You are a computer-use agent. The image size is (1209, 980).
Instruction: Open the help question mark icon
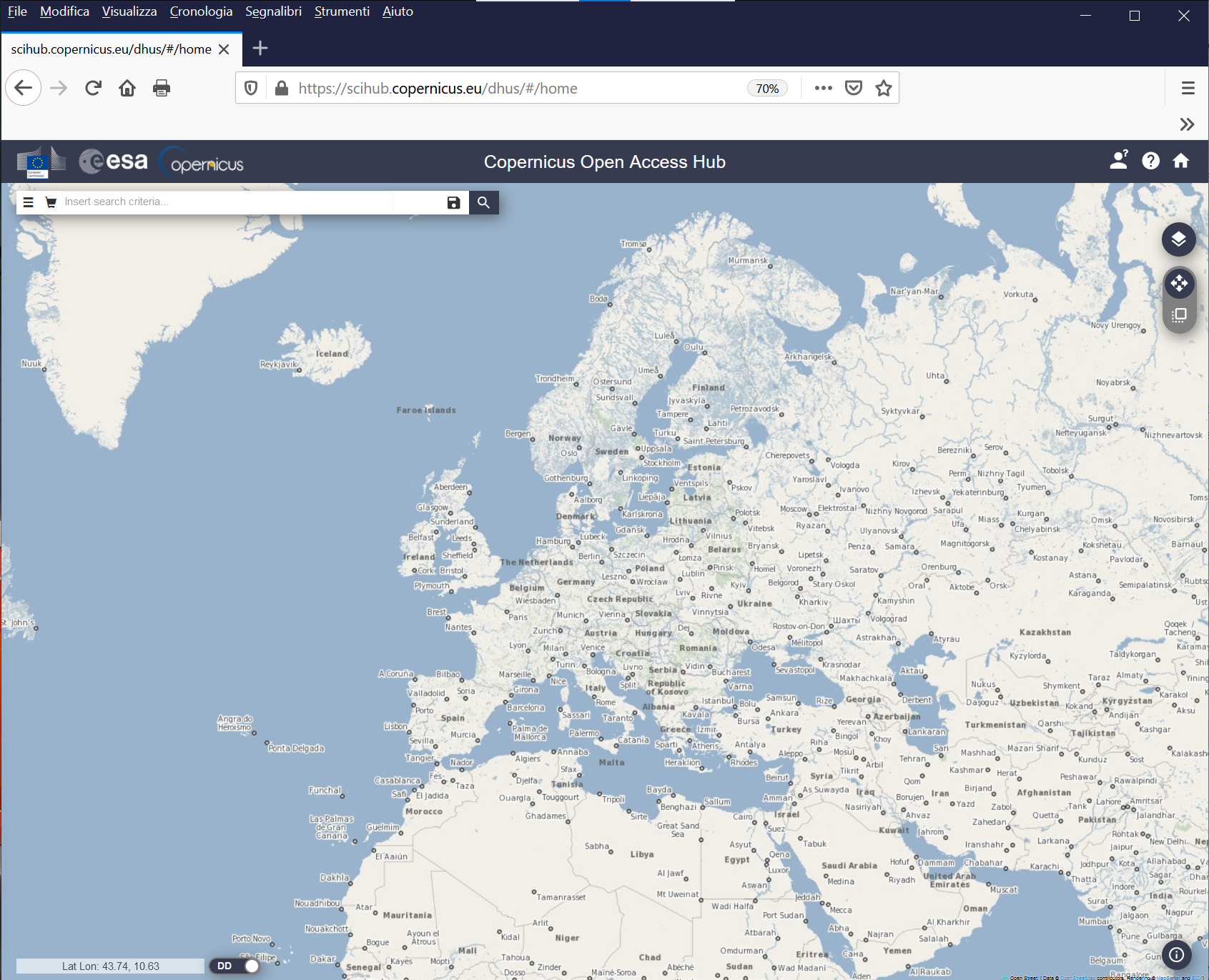click(1150, 161)
